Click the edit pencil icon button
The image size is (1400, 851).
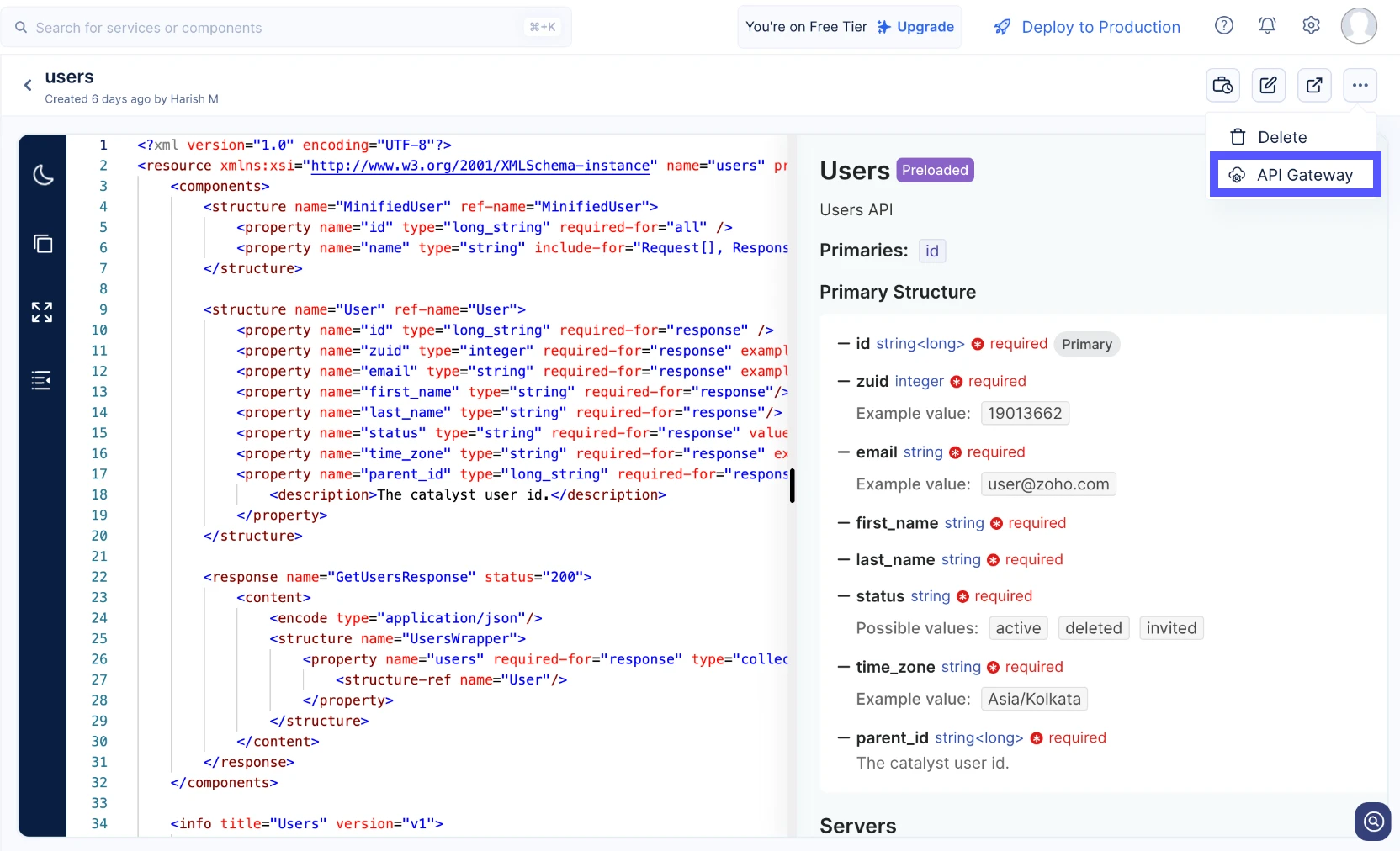[1268, 85]
